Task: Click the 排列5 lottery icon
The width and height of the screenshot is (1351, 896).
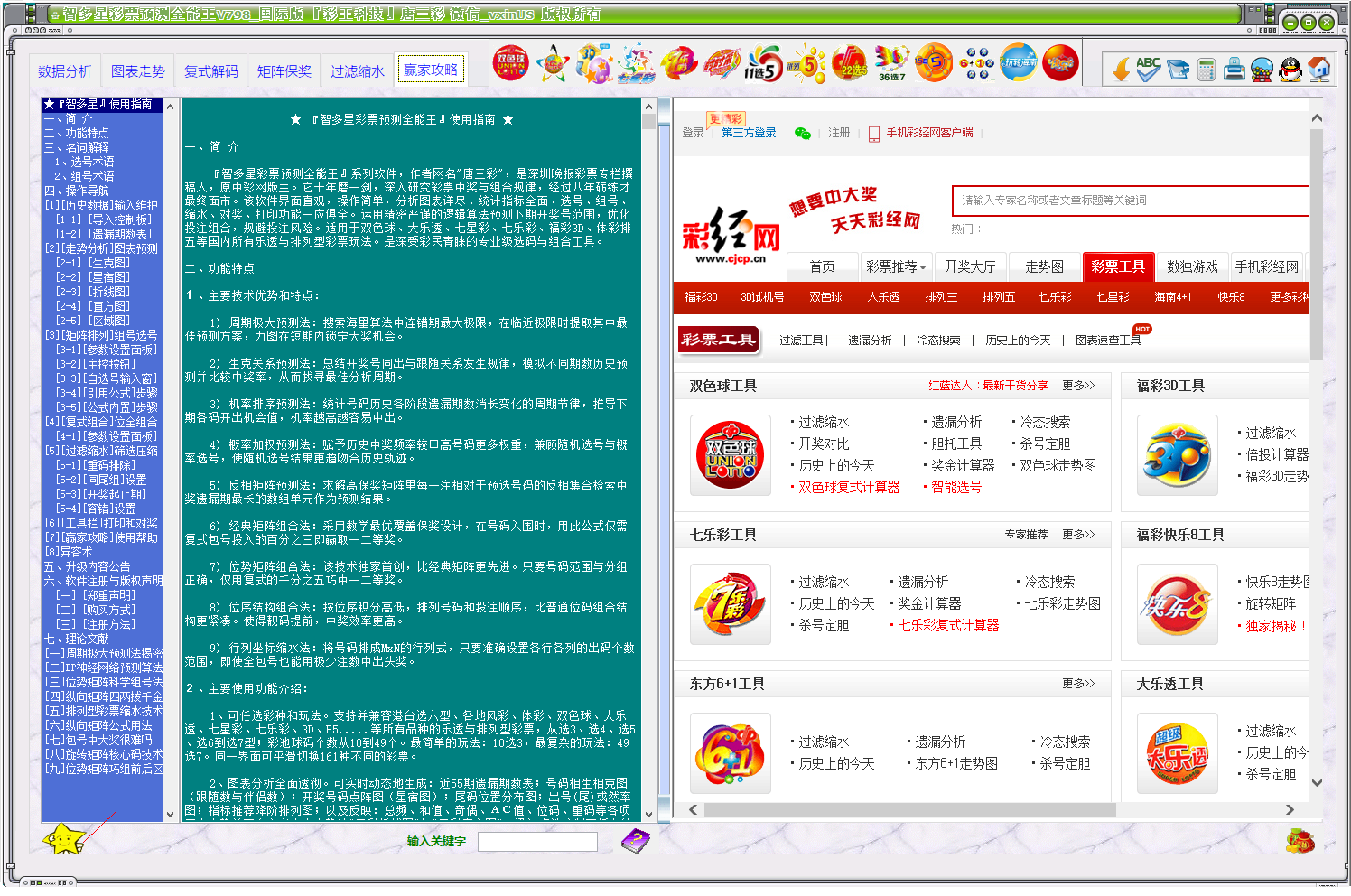Action: pos(806,63)
